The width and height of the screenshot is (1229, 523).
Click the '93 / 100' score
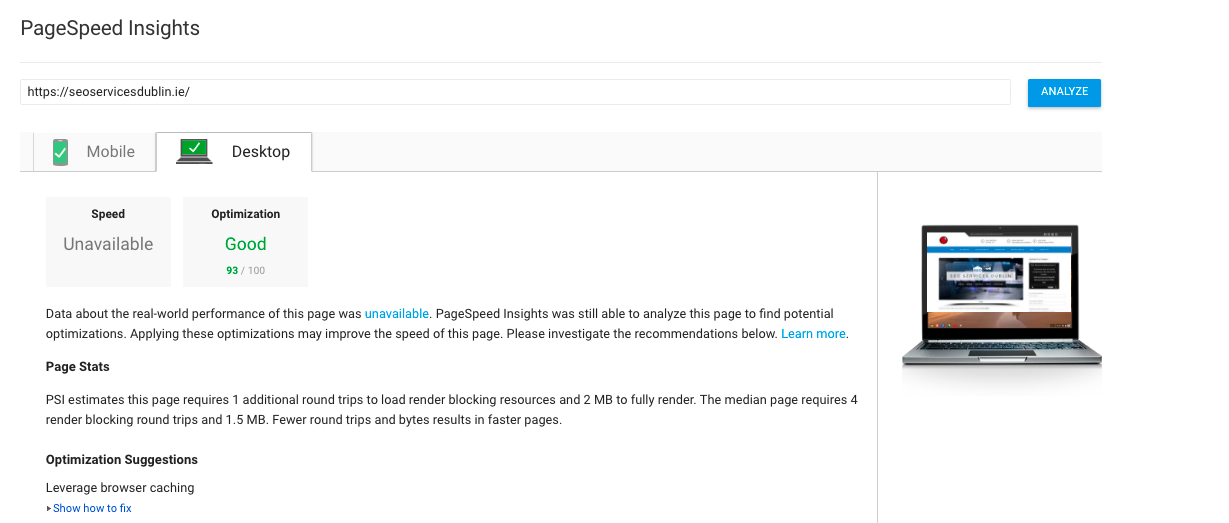coord(246,270)
